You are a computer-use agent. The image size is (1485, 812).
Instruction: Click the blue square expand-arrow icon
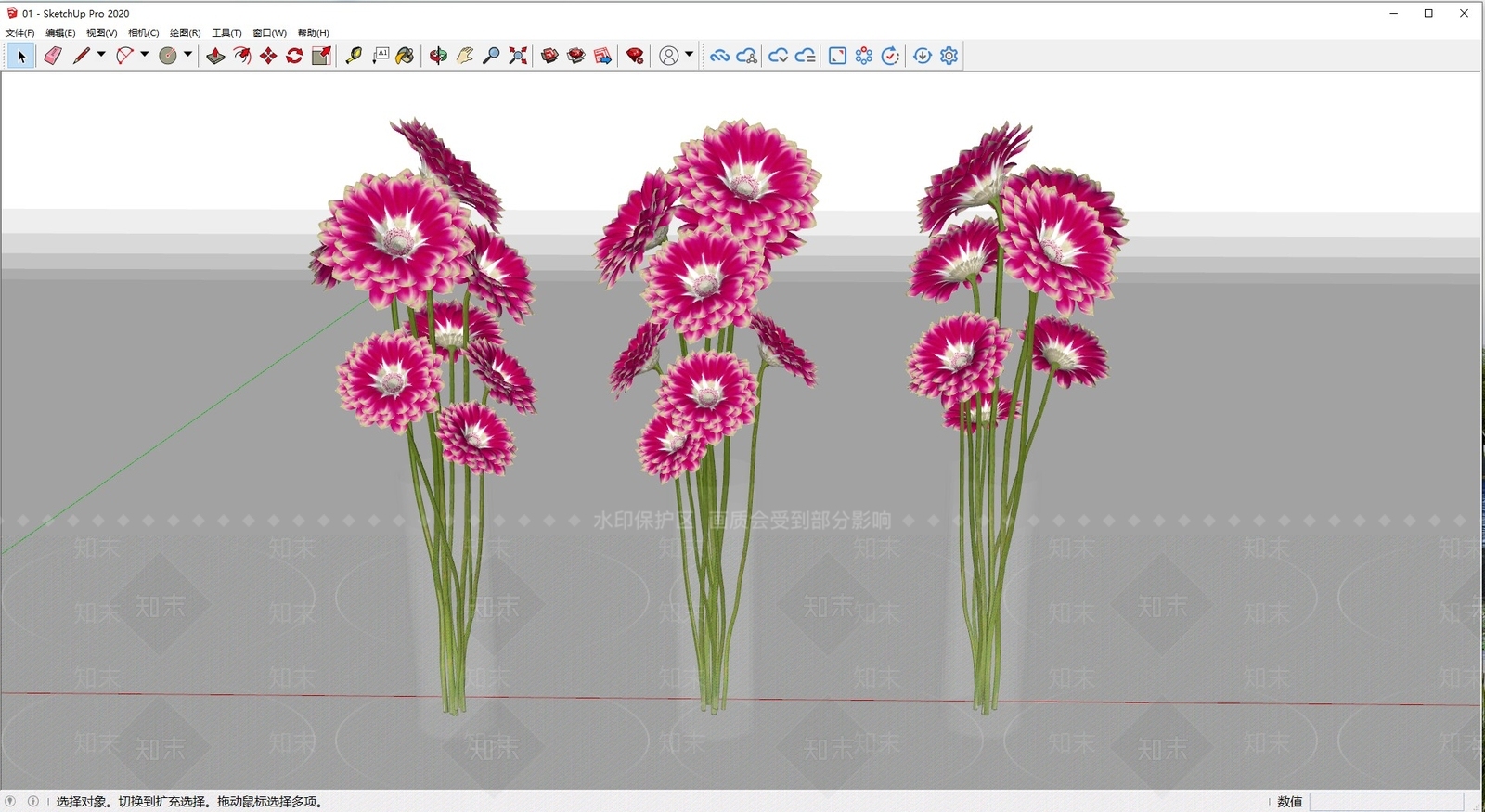(837, 57)
